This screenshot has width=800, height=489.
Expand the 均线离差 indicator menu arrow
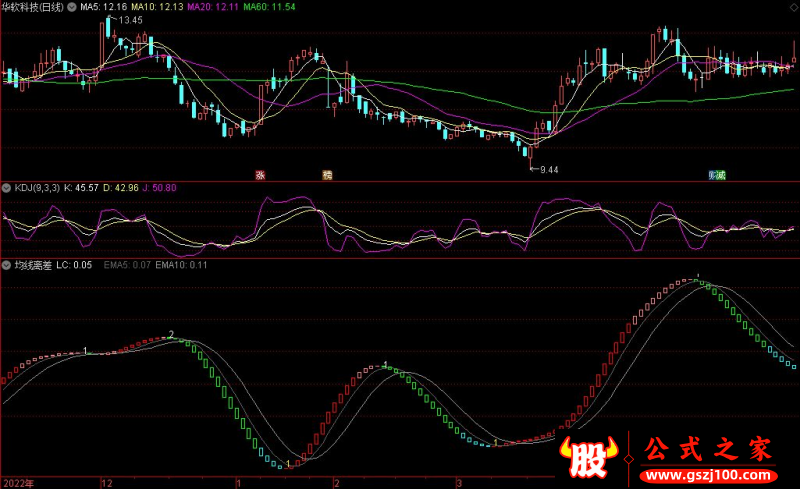pos(6,265)
